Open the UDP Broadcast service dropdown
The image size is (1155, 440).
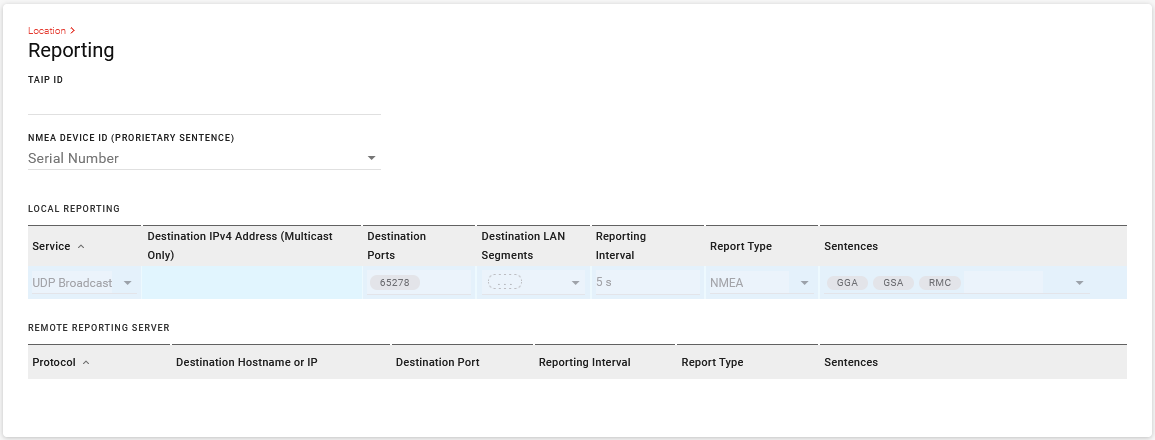(x=84, y=283)
